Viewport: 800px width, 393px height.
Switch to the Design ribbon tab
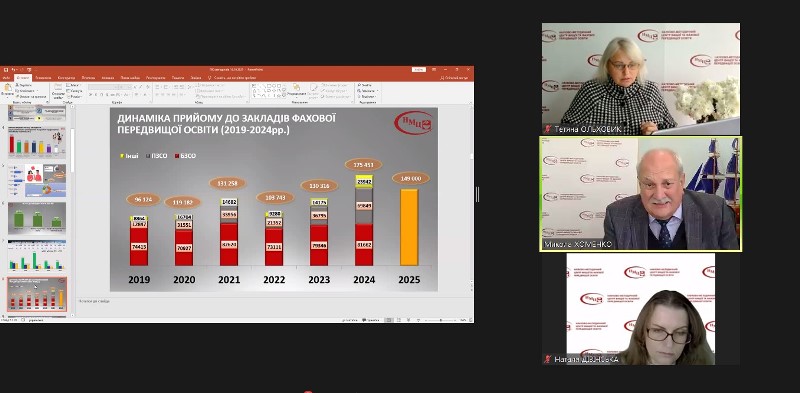pos(66,78)
